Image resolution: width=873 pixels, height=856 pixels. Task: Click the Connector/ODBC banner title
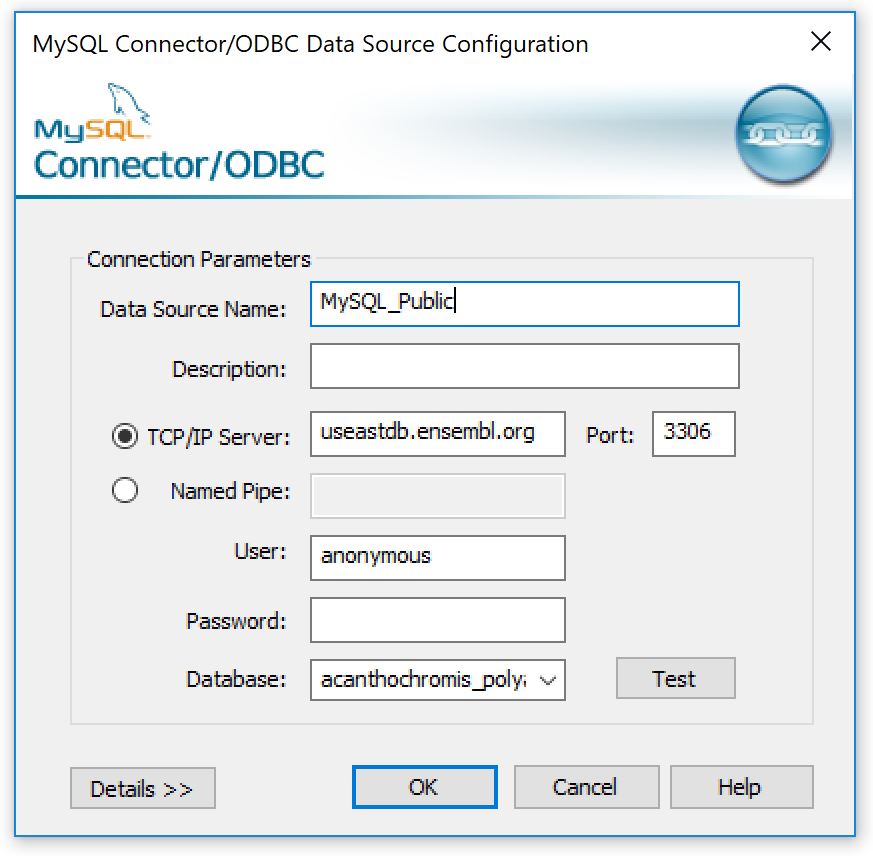pos(179,165)
